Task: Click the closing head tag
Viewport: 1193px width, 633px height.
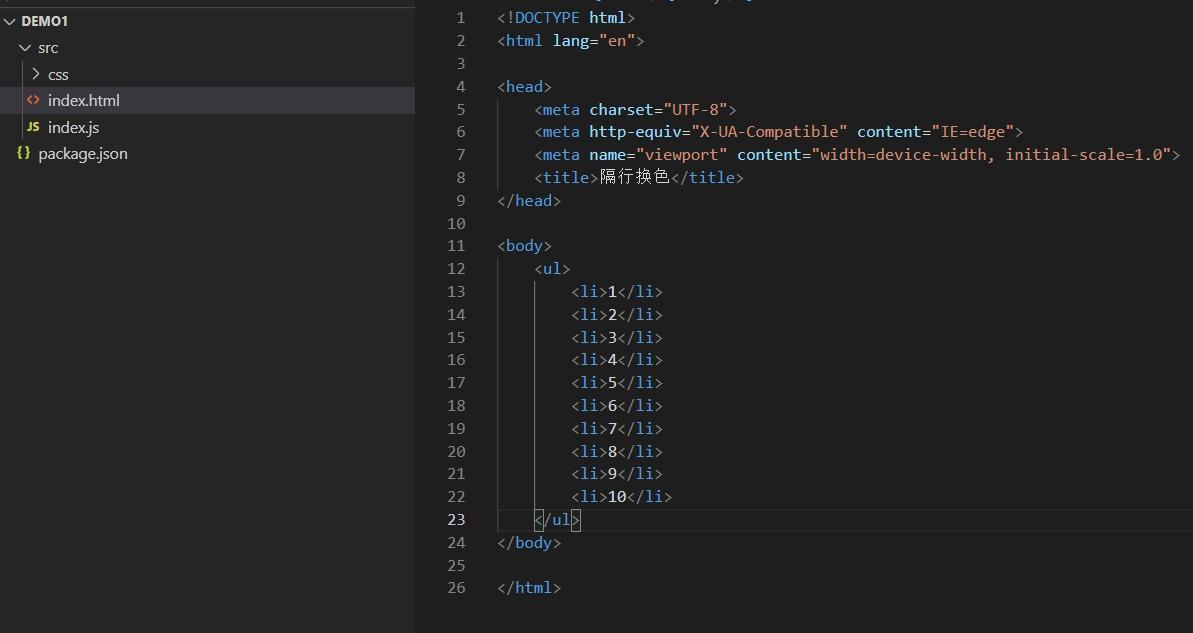Action: 529,201
